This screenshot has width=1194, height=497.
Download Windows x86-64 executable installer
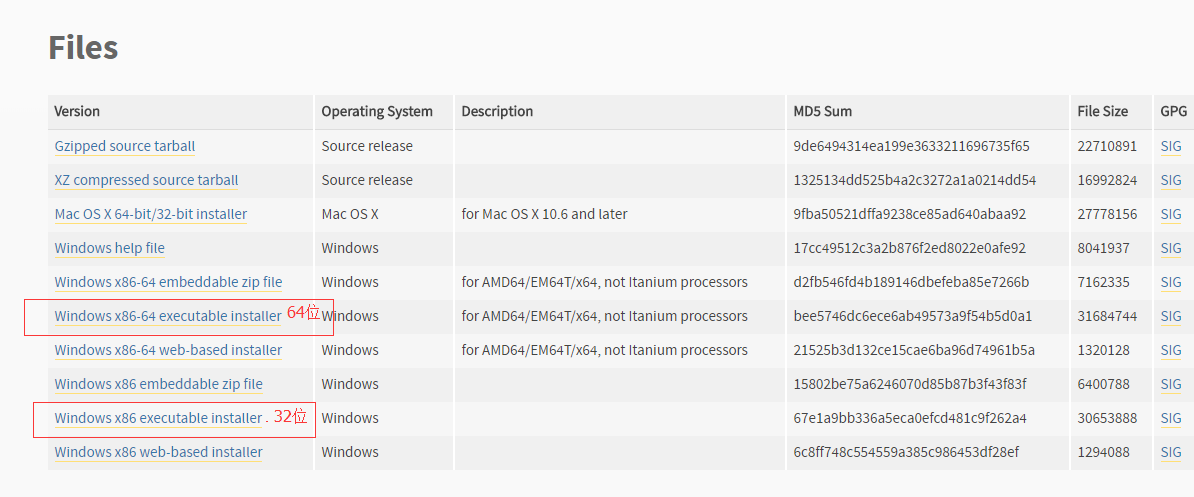click(x=168, y=316)
